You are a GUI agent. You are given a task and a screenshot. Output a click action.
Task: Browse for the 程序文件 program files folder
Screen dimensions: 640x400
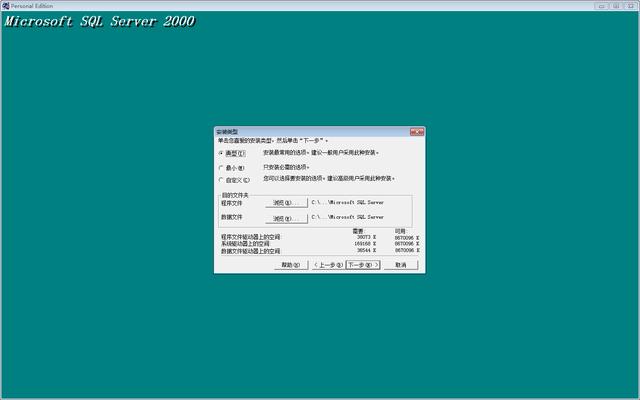tap(287, 202)
